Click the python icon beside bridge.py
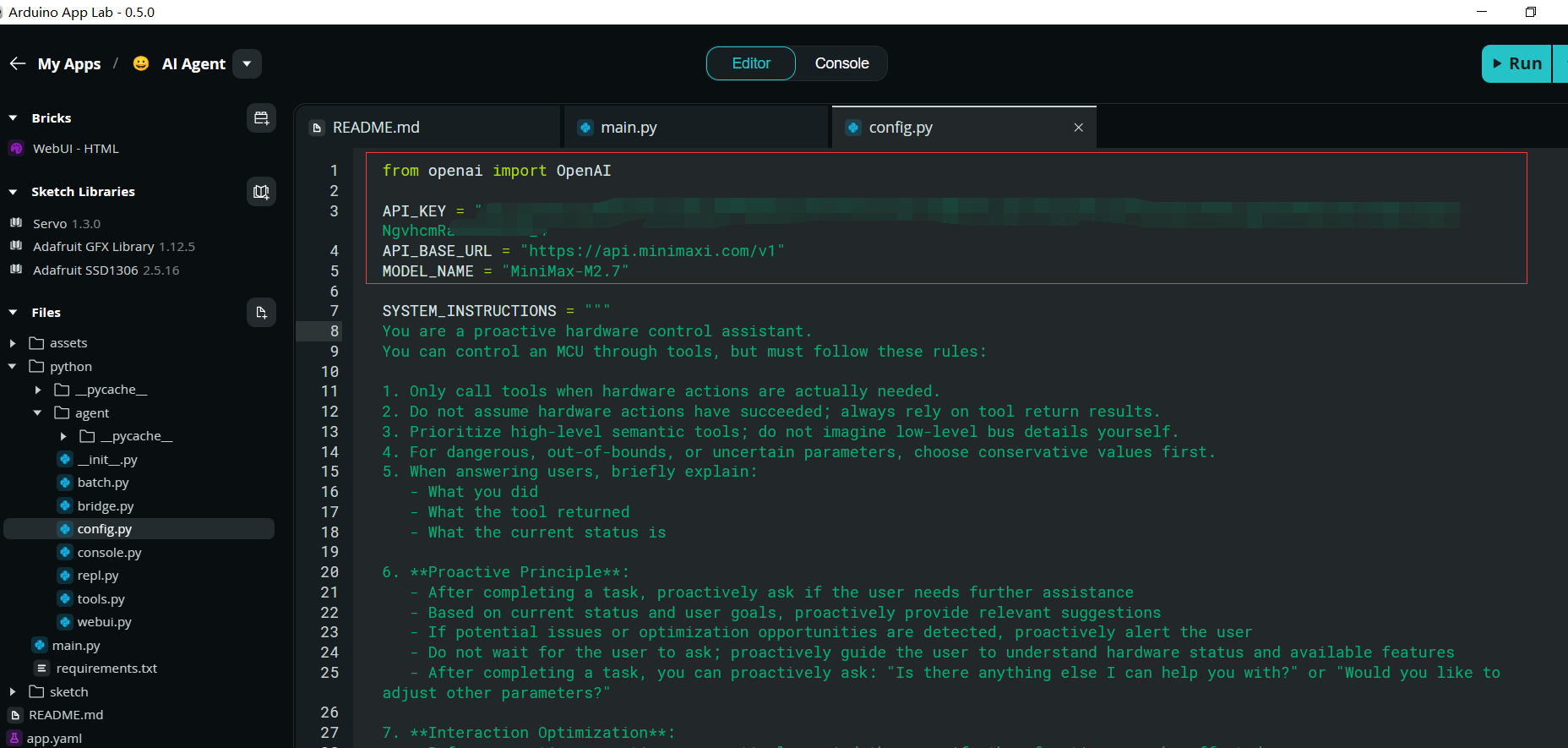Viewport: 1568px width, 748px height. (65, 505)
